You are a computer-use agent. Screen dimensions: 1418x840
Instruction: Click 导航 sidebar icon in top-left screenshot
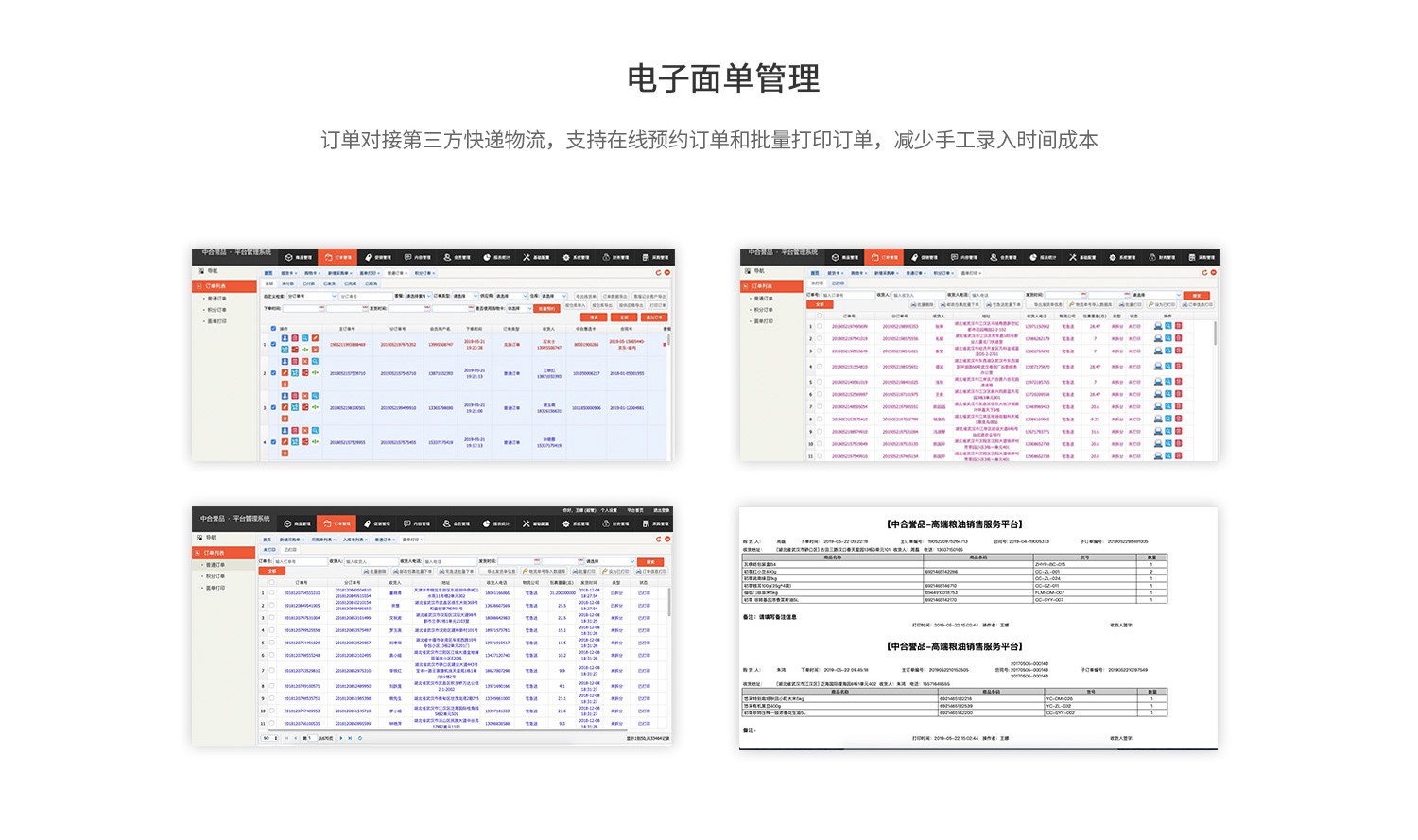(201, 271)
